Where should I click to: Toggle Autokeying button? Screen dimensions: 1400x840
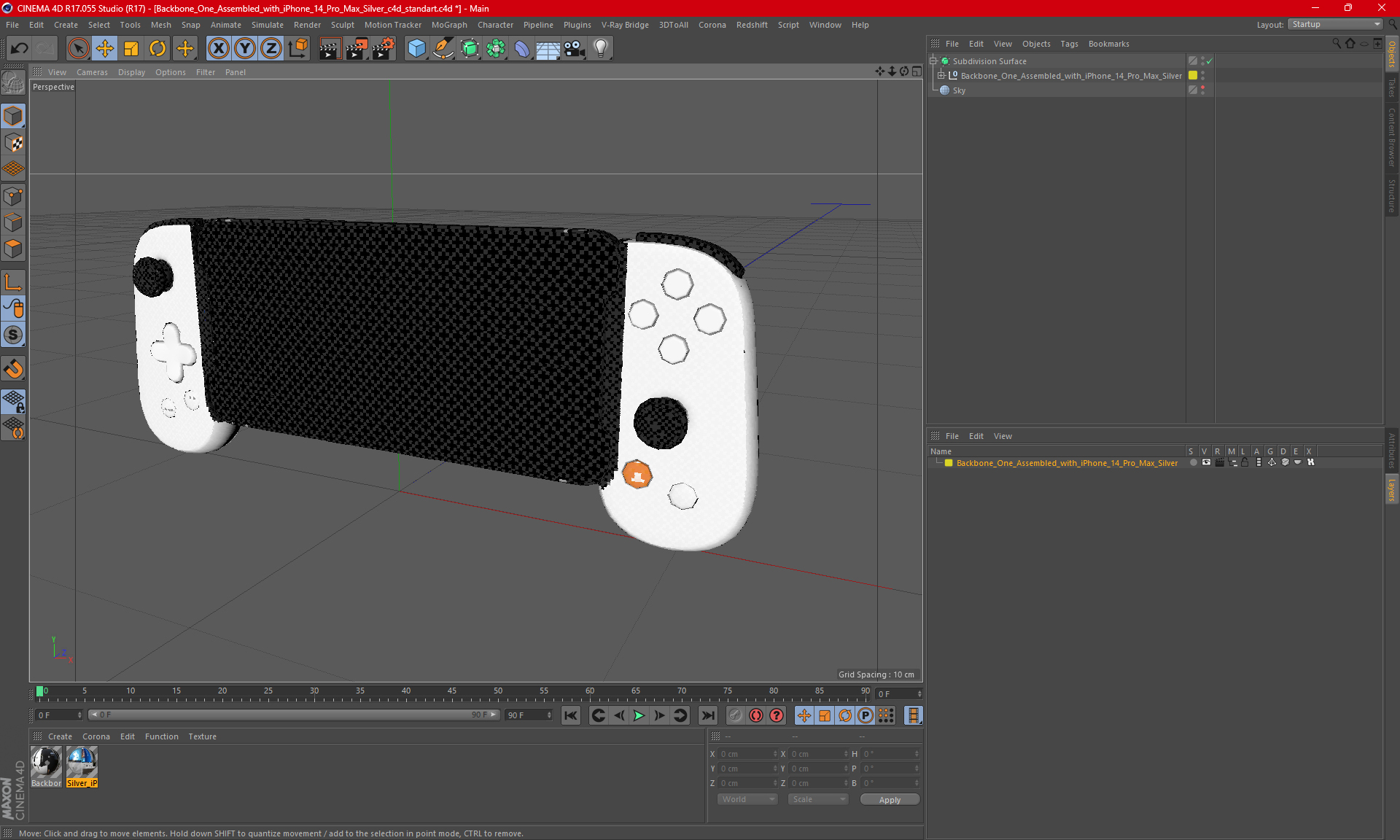tap(756, 715)
